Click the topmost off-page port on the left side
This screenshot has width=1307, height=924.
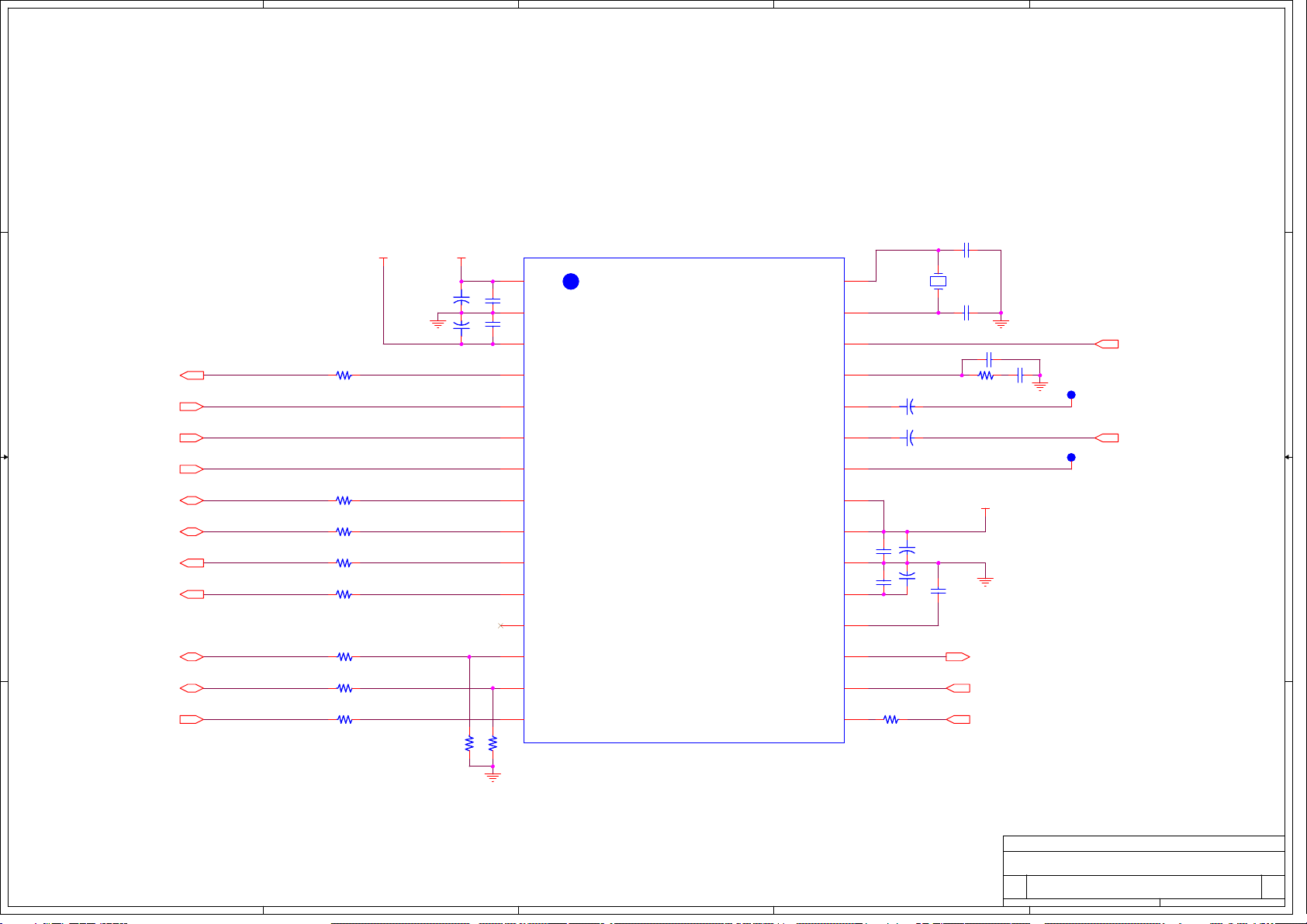pos(192,375)
